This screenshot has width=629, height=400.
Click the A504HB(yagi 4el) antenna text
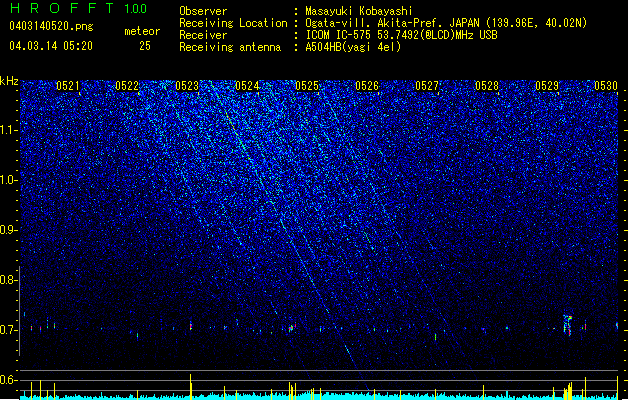point(353,47)
